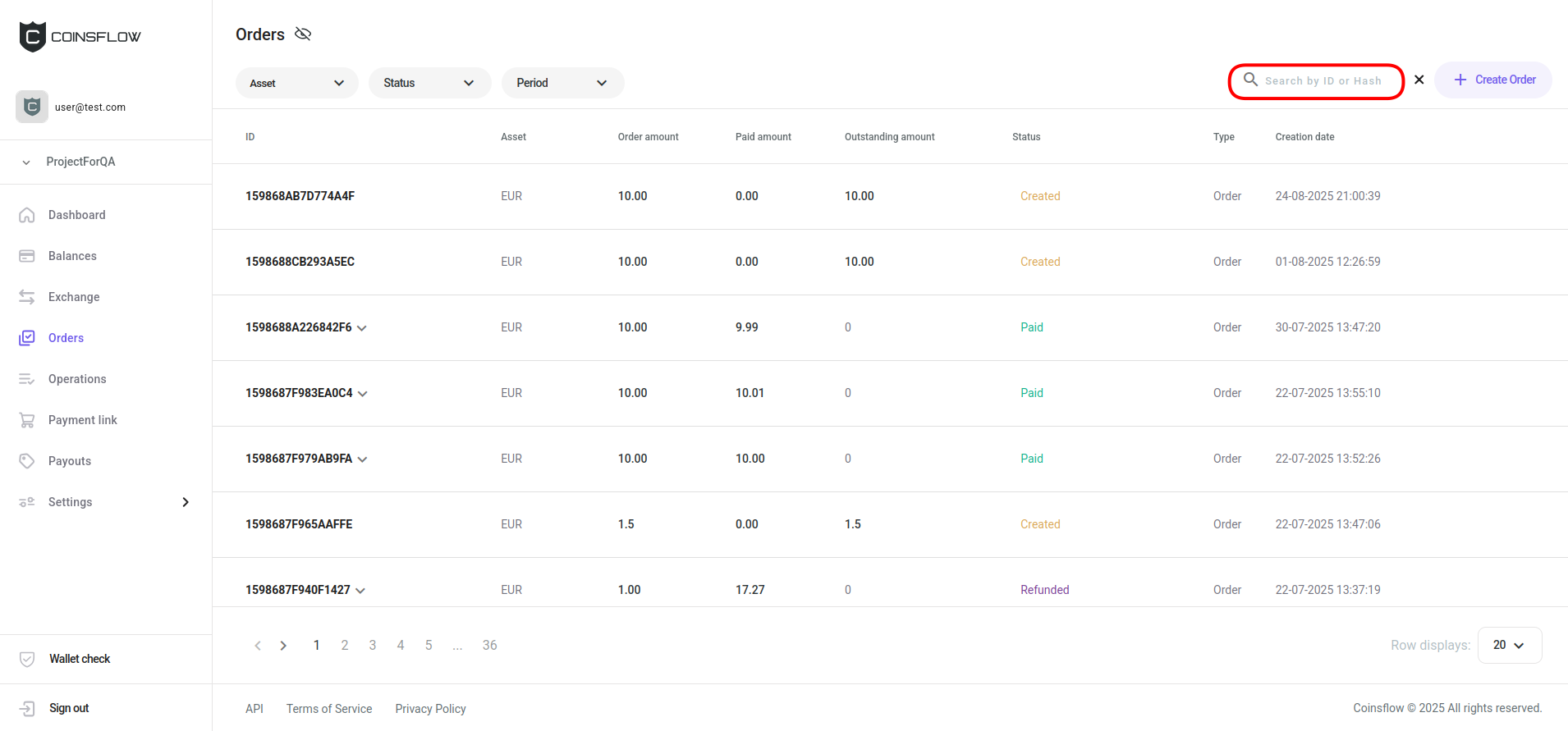Click the Exchange arrows icon

coord(27,297)
